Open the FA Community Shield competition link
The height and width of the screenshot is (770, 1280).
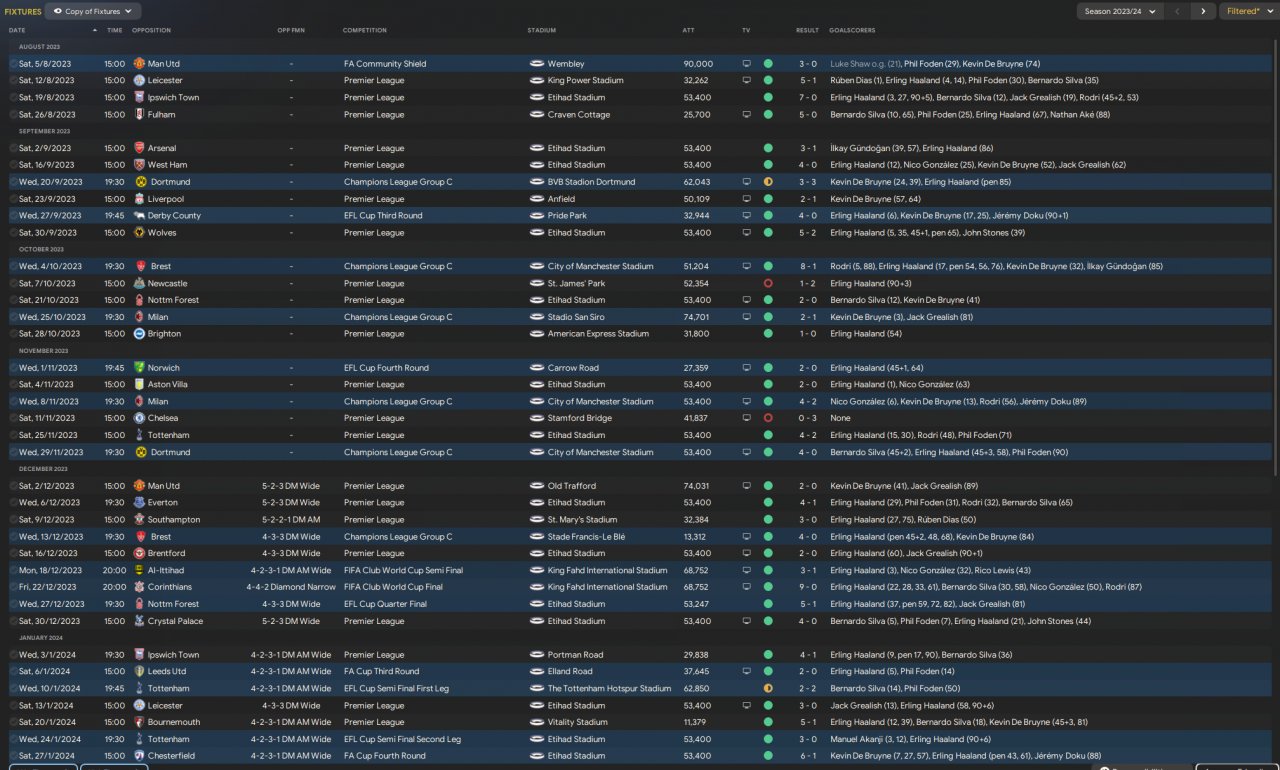pyautogui.click(x=385, y=64)
